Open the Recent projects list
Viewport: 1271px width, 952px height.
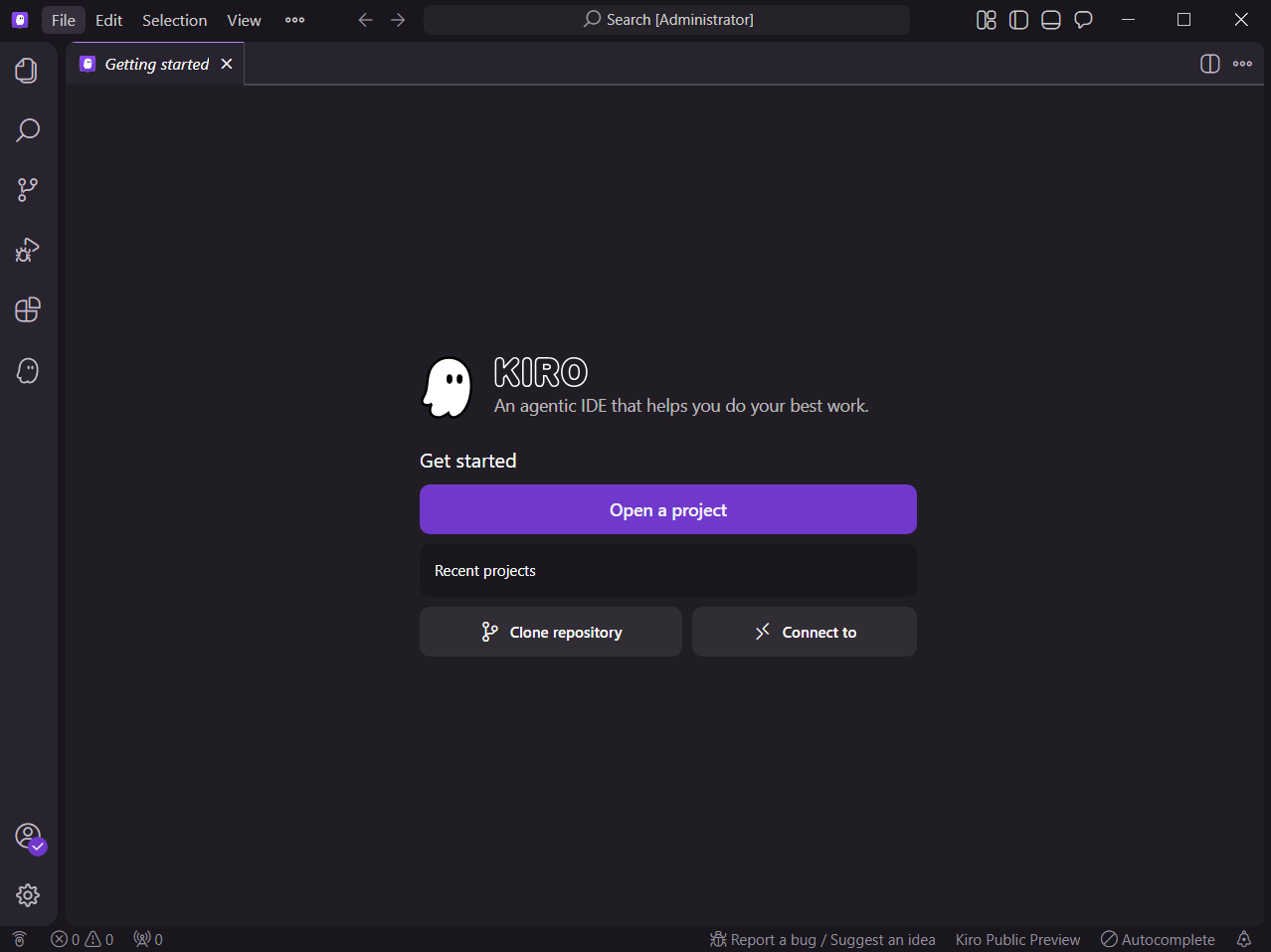pos(668,571)
